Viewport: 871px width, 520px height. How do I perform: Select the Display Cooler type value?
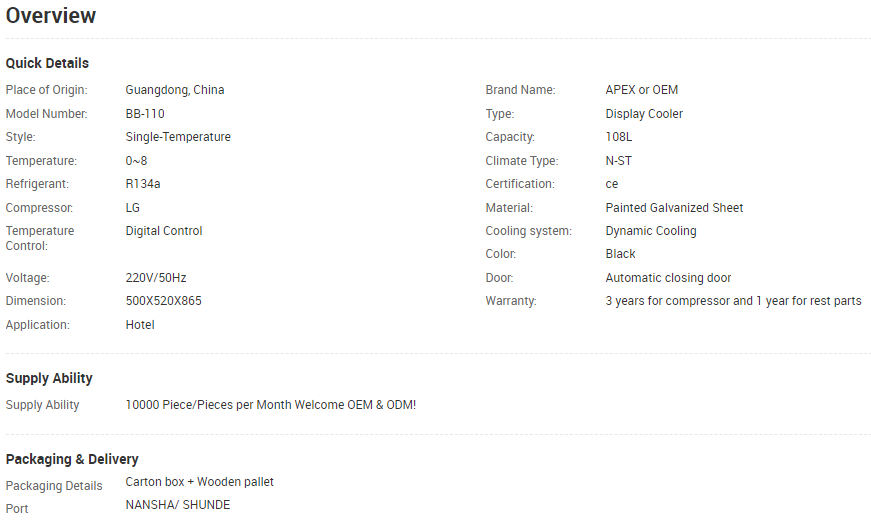tap(644, 114)
